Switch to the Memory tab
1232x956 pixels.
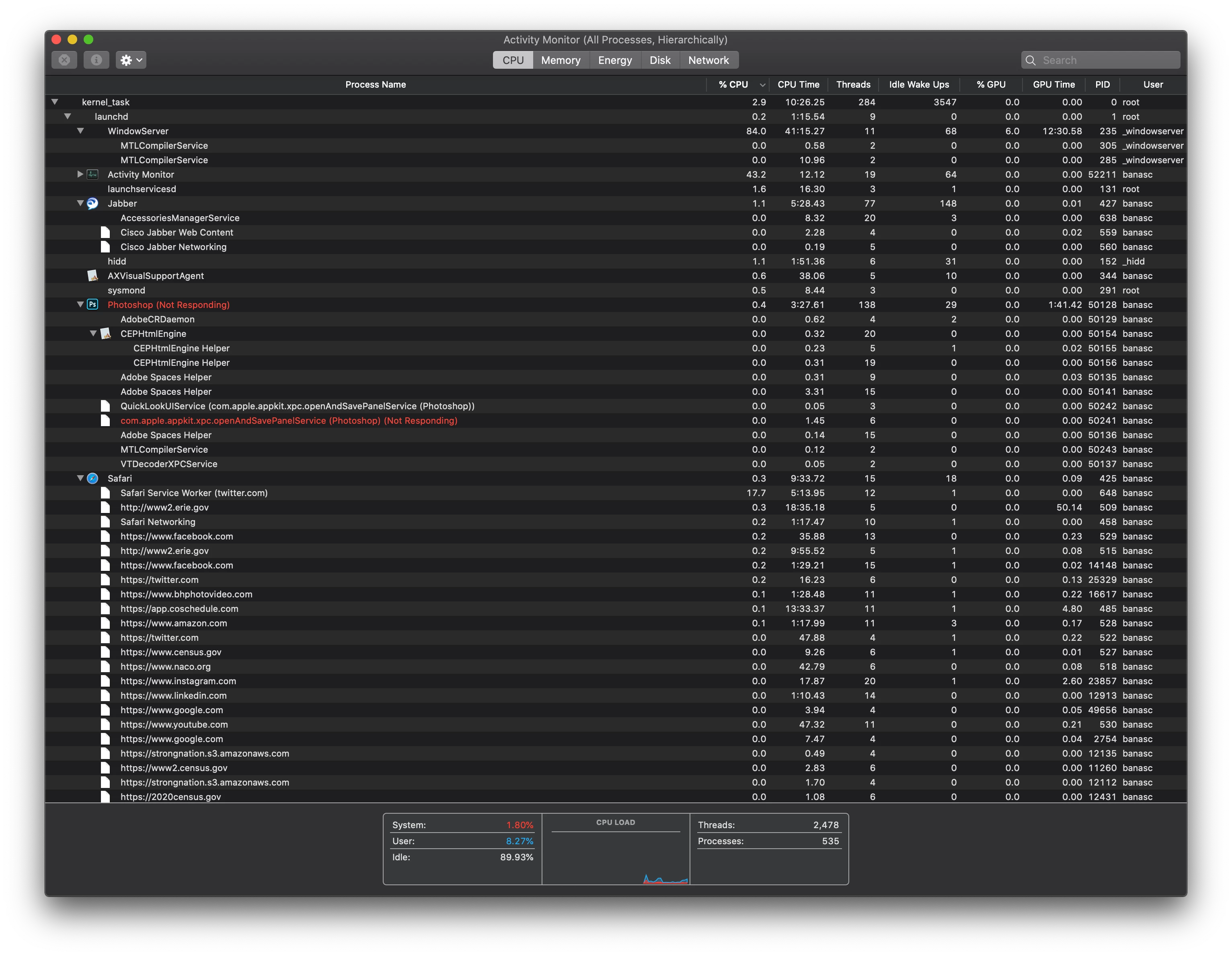560,60
